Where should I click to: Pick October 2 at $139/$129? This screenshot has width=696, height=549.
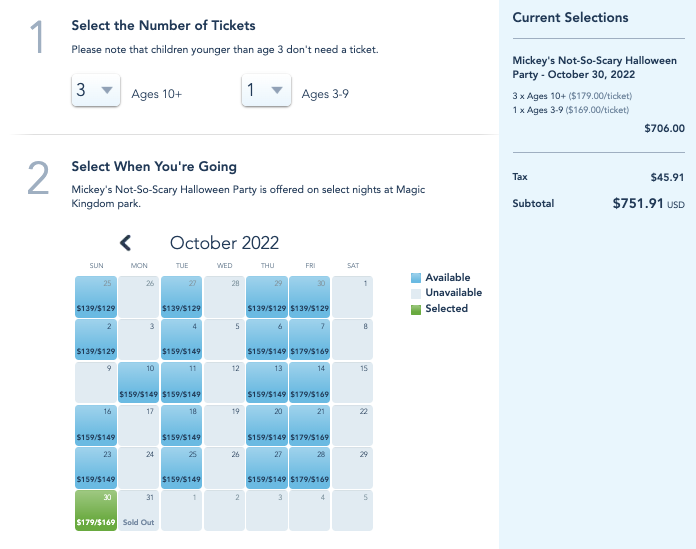point(96,339)
